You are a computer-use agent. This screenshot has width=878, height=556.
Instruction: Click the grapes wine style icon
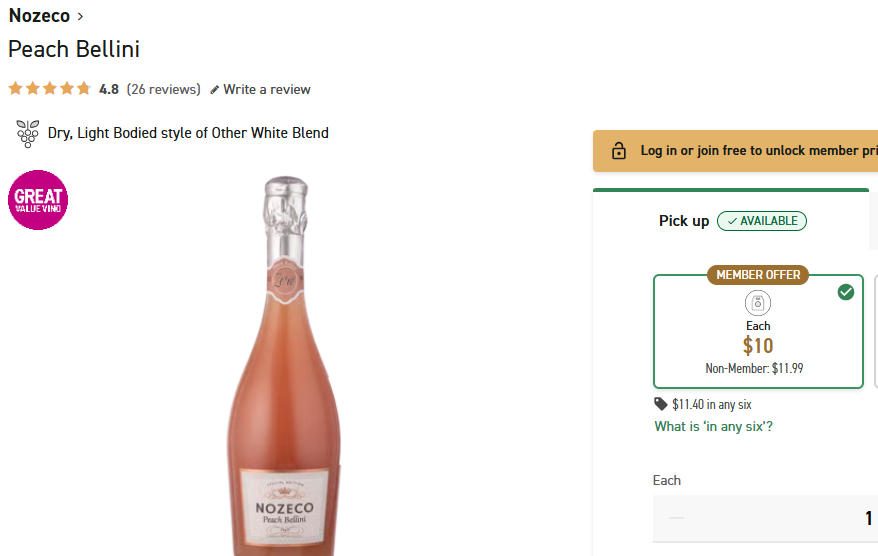(x=27, y=133)
